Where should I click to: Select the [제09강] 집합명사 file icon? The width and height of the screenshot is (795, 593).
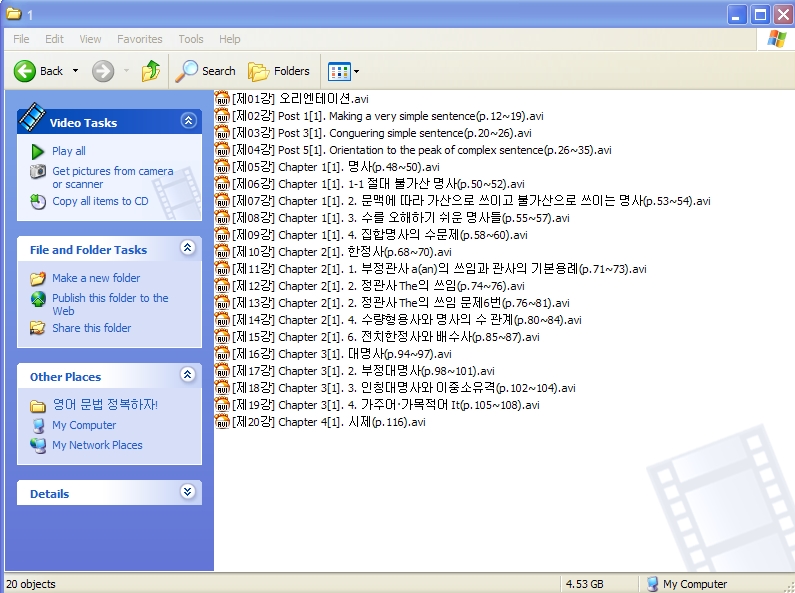point(222,234)
